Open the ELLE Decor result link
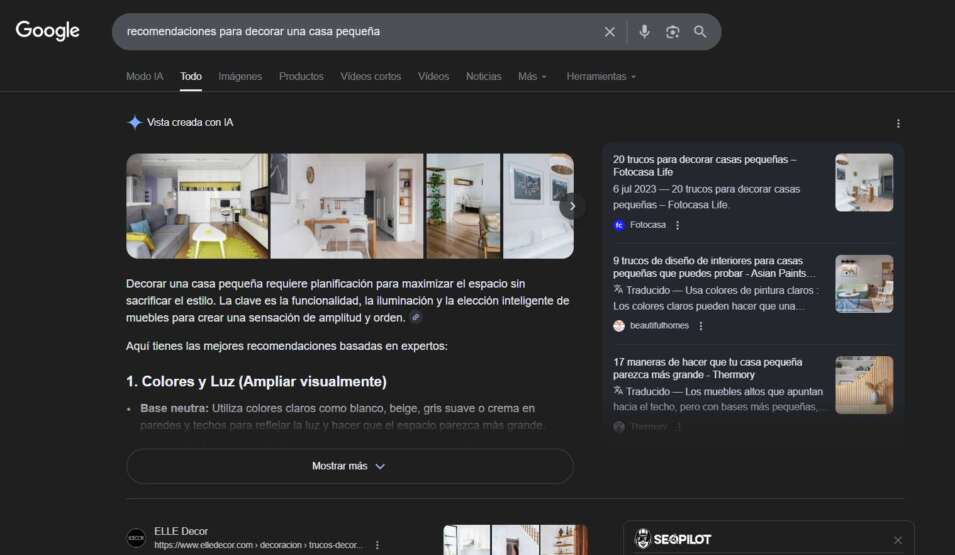The image size is (955, 555). click(181, 531)
